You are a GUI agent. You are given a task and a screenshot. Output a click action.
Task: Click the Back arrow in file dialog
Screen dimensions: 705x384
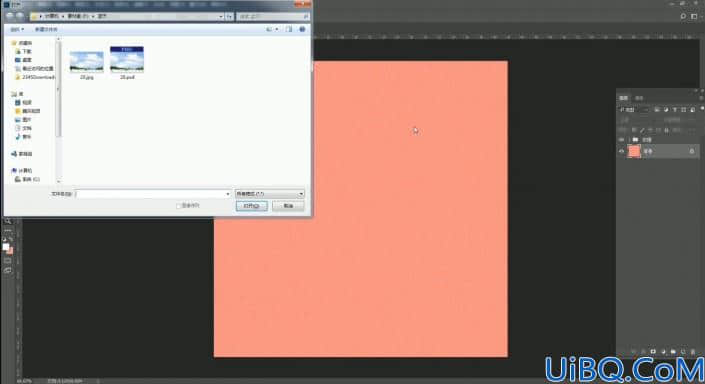pos(10,16)
